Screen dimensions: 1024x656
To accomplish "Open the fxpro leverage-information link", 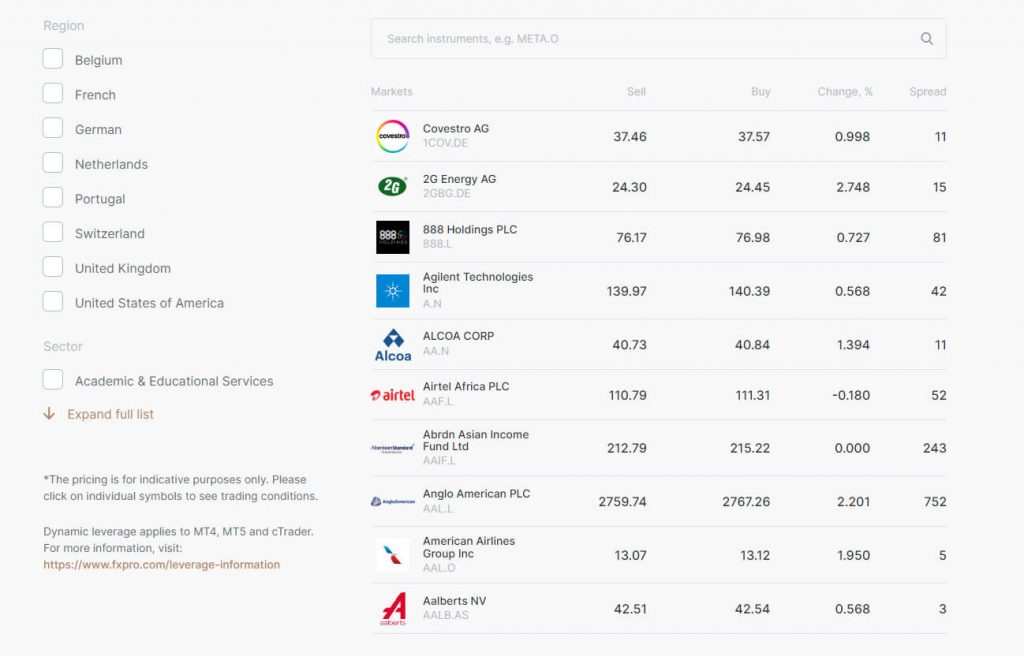I will (161, 565).
